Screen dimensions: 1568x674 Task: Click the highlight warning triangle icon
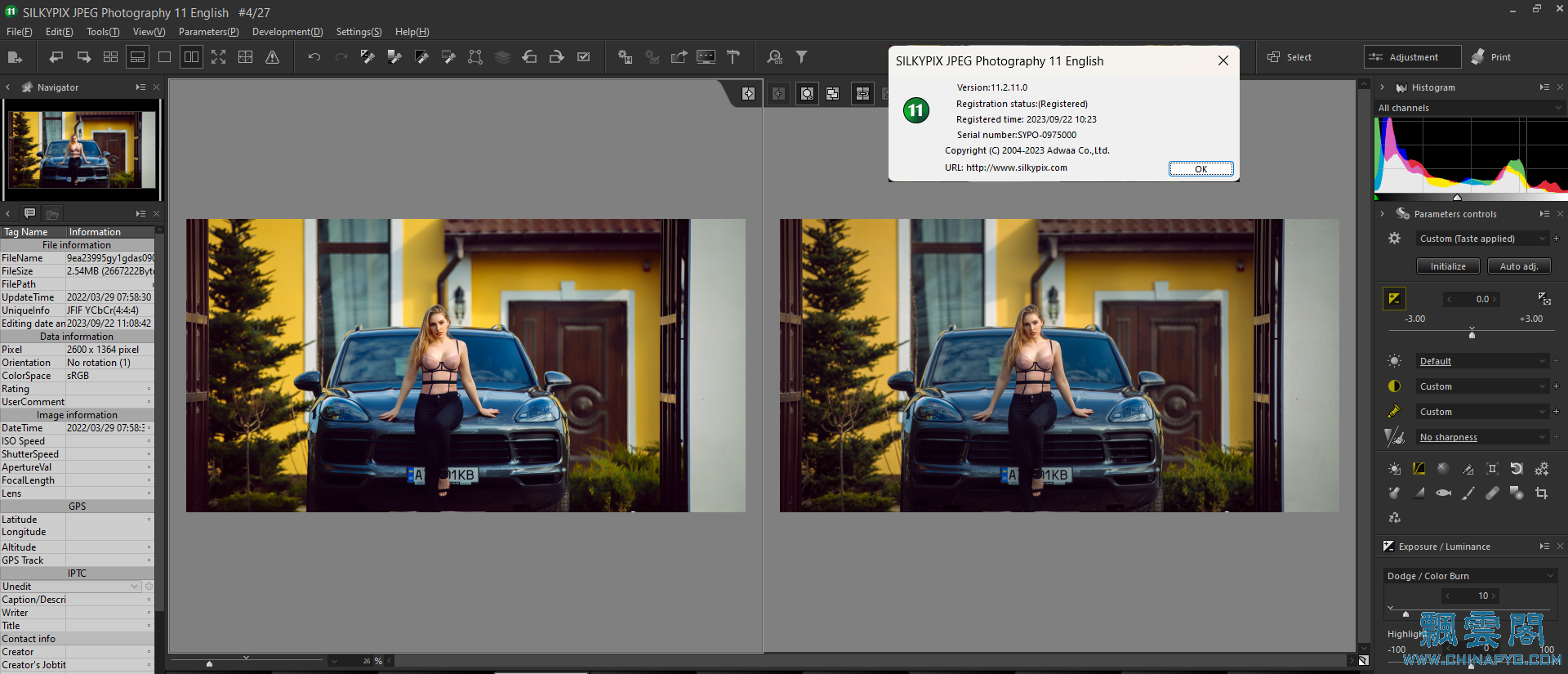272,57
